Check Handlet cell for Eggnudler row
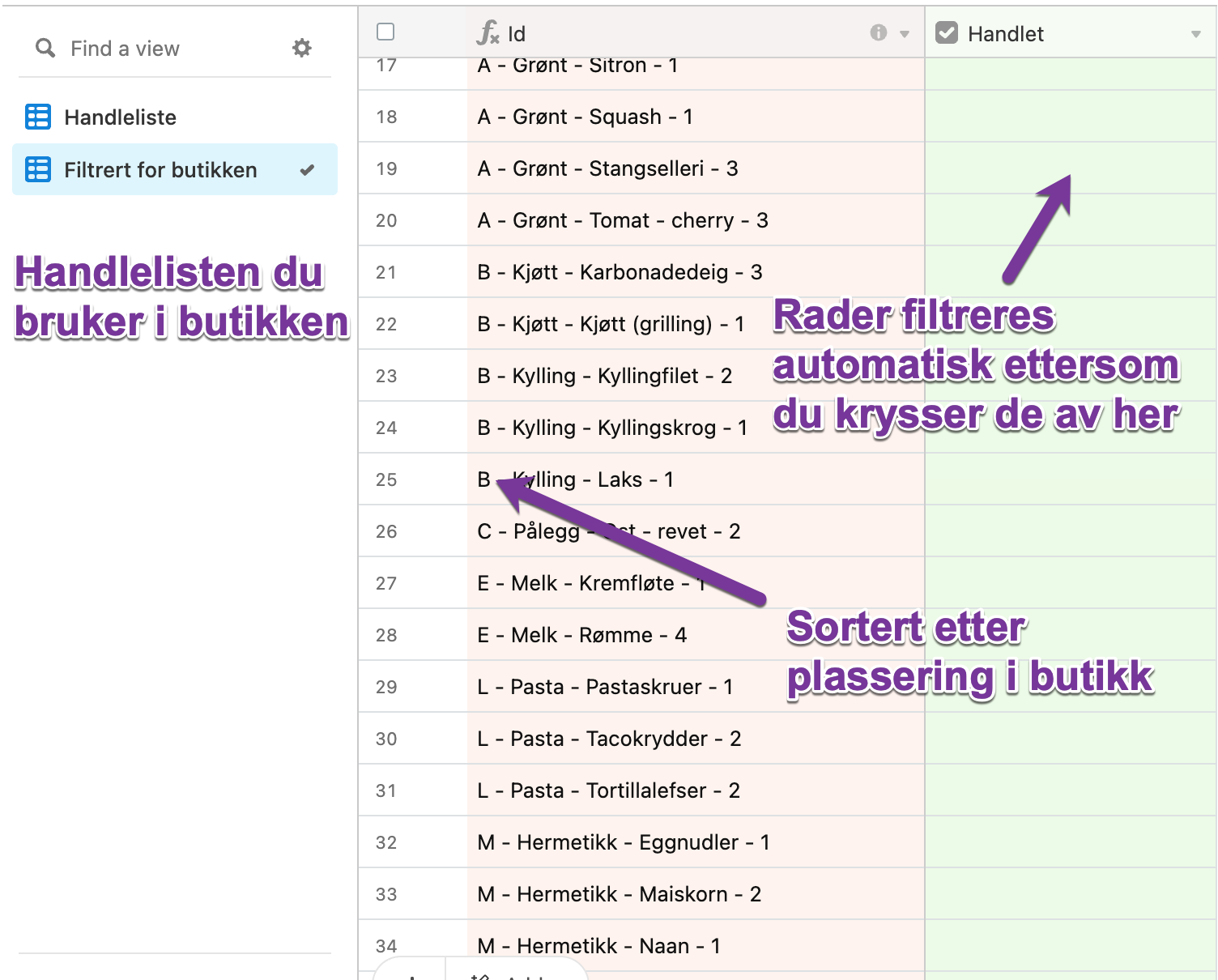The height and width of the screenshot is (980, 1218). click(x=1071, y=842)
